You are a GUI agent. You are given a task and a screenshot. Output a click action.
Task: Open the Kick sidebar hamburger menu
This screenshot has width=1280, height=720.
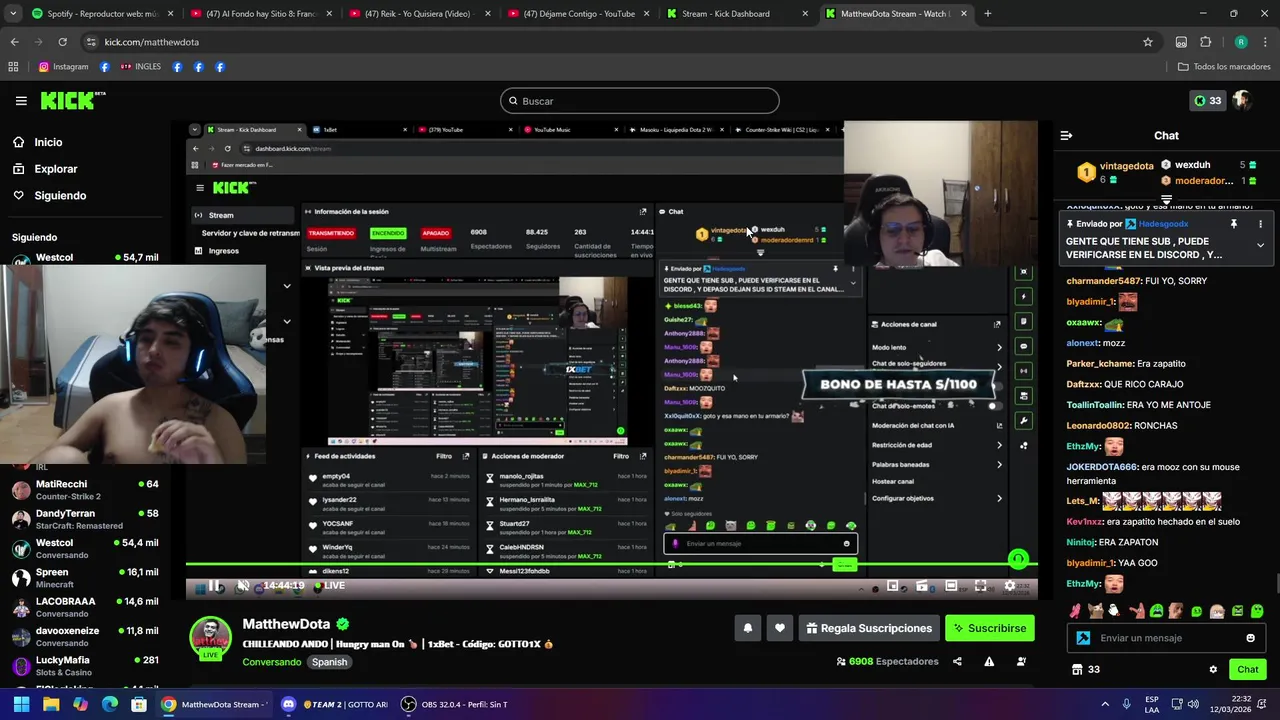tap(21, 101)
